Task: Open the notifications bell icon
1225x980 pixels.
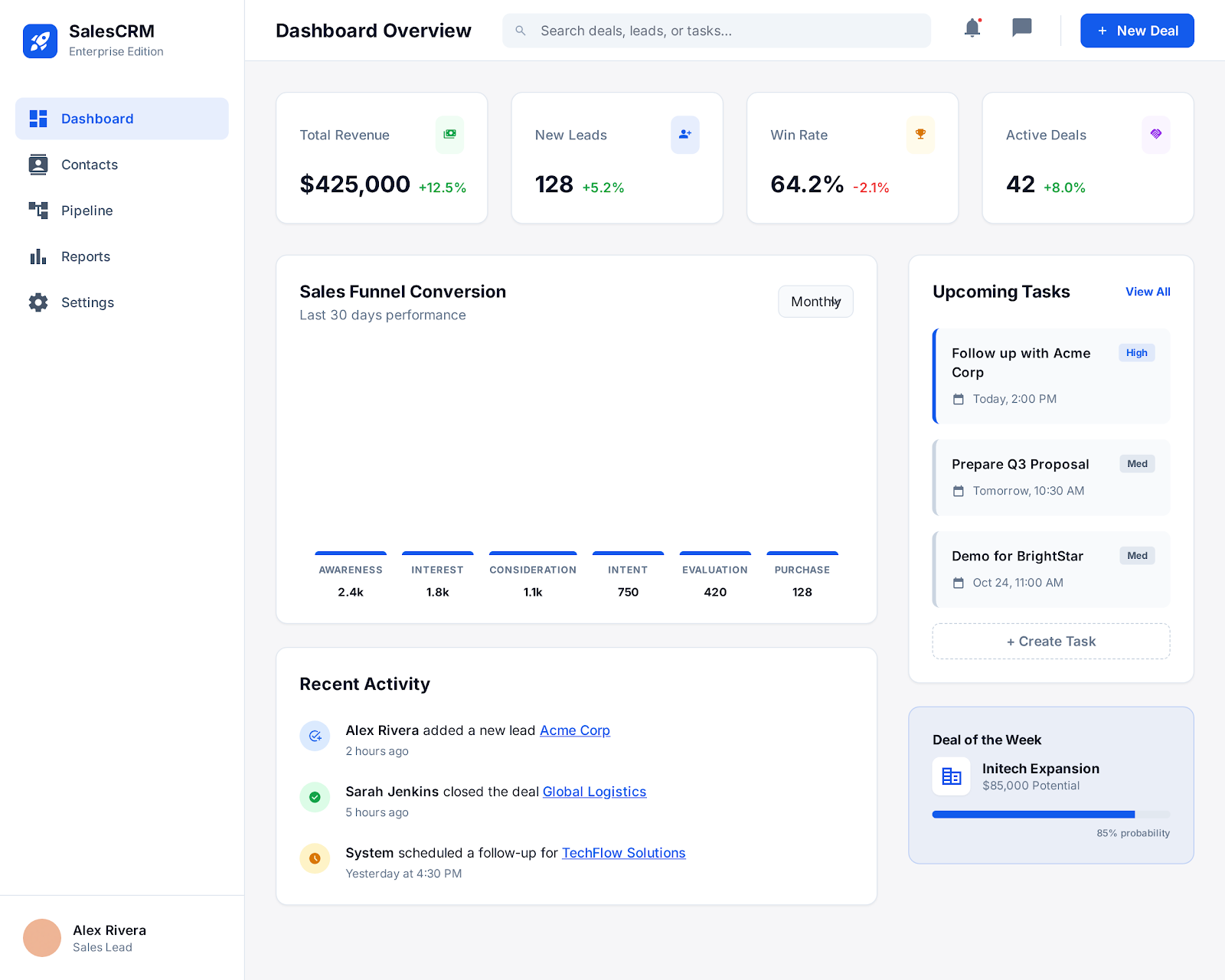Action: tap(972, 28)
